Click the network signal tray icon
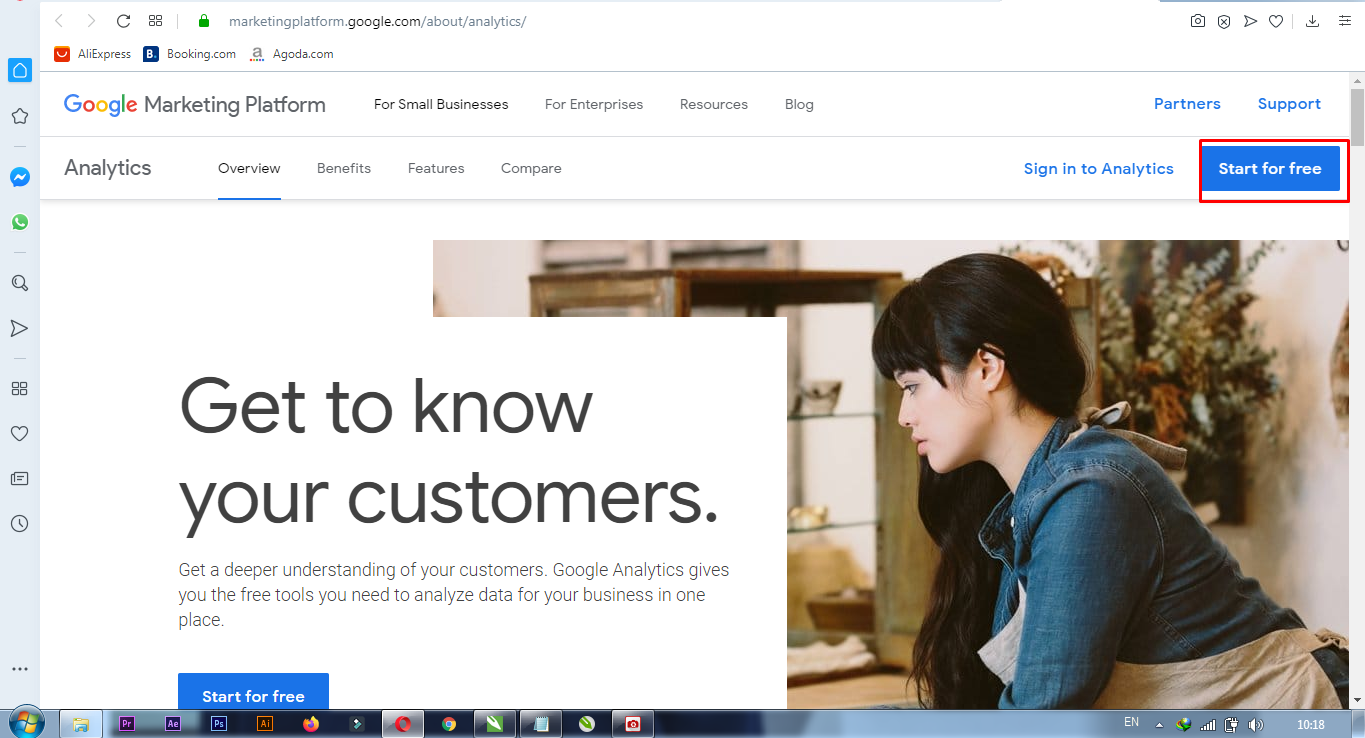The height and width of the screenshot is (738, 1365). (x=1208, y=724)
